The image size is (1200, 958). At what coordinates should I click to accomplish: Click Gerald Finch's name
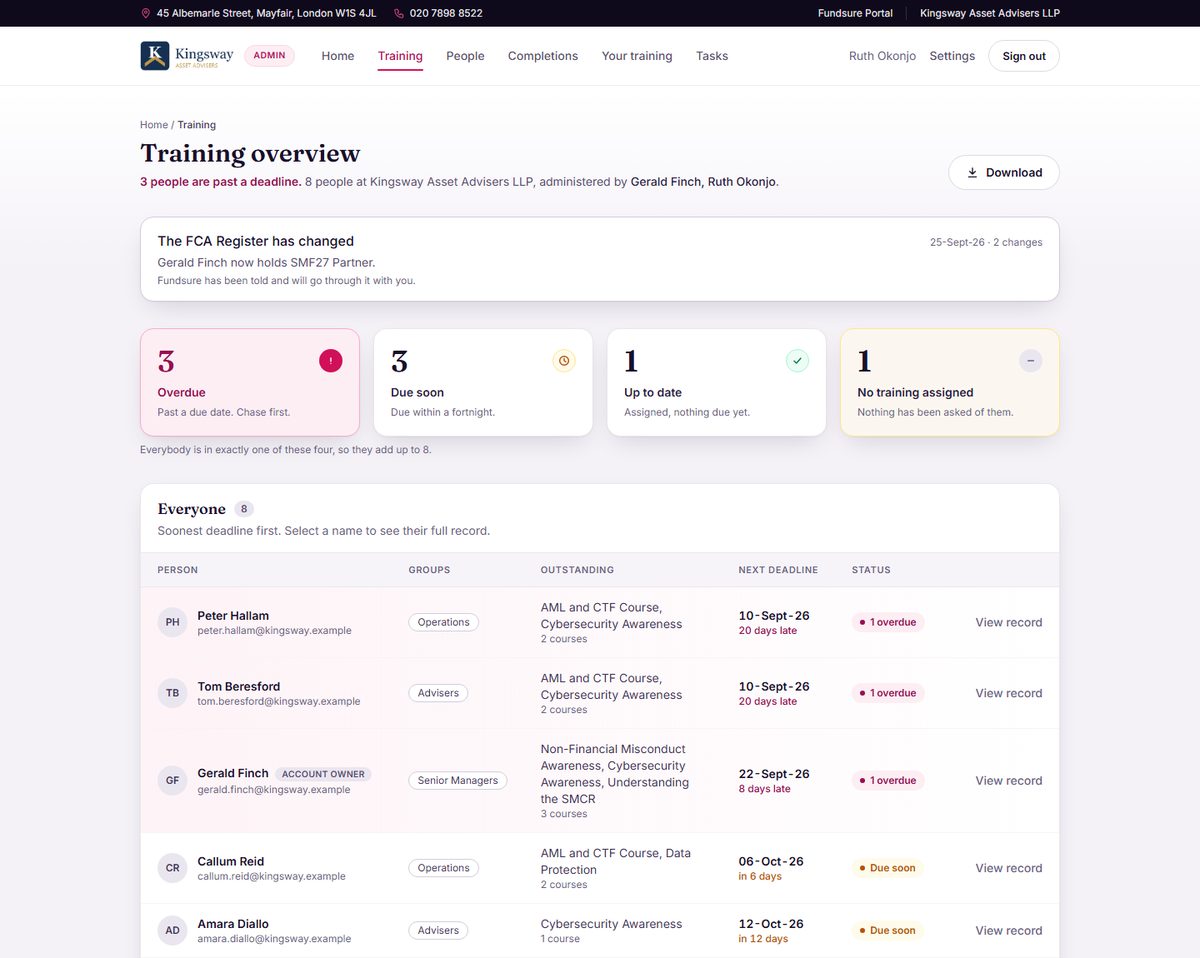tap(233, 774)
